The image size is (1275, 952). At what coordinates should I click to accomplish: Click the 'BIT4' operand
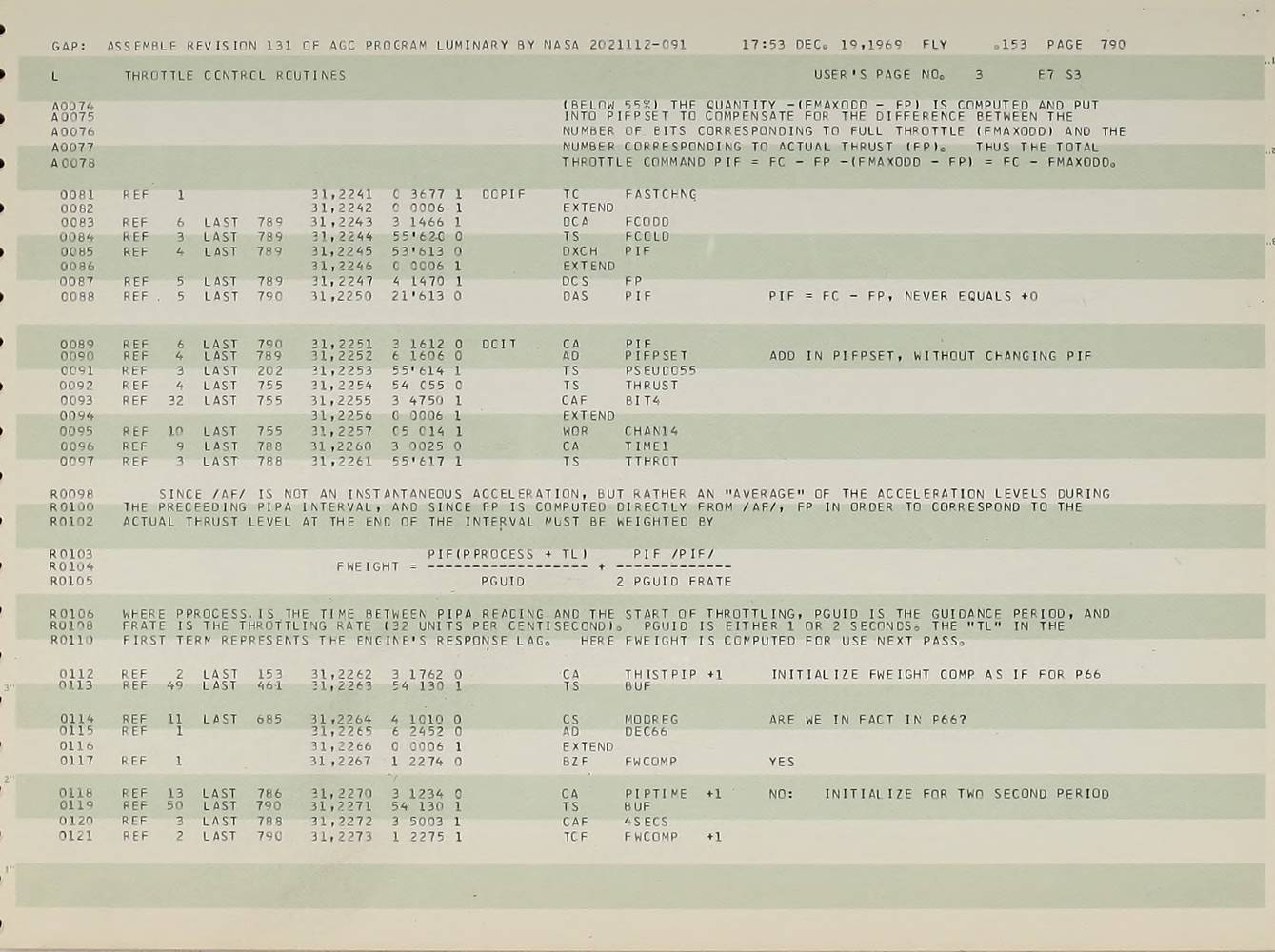(x=642, y=401)
